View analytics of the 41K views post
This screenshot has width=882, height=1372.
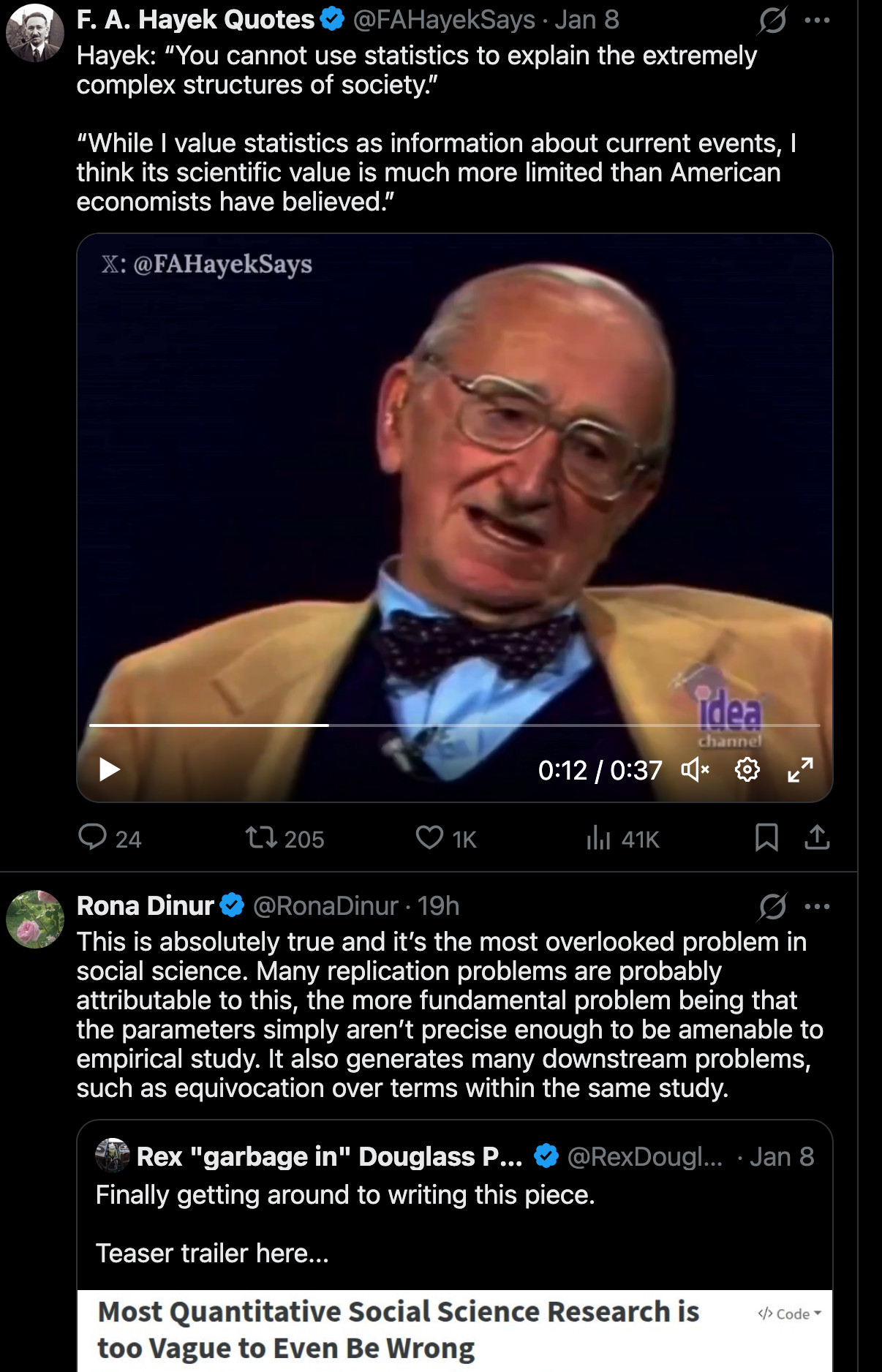(598, 838)
